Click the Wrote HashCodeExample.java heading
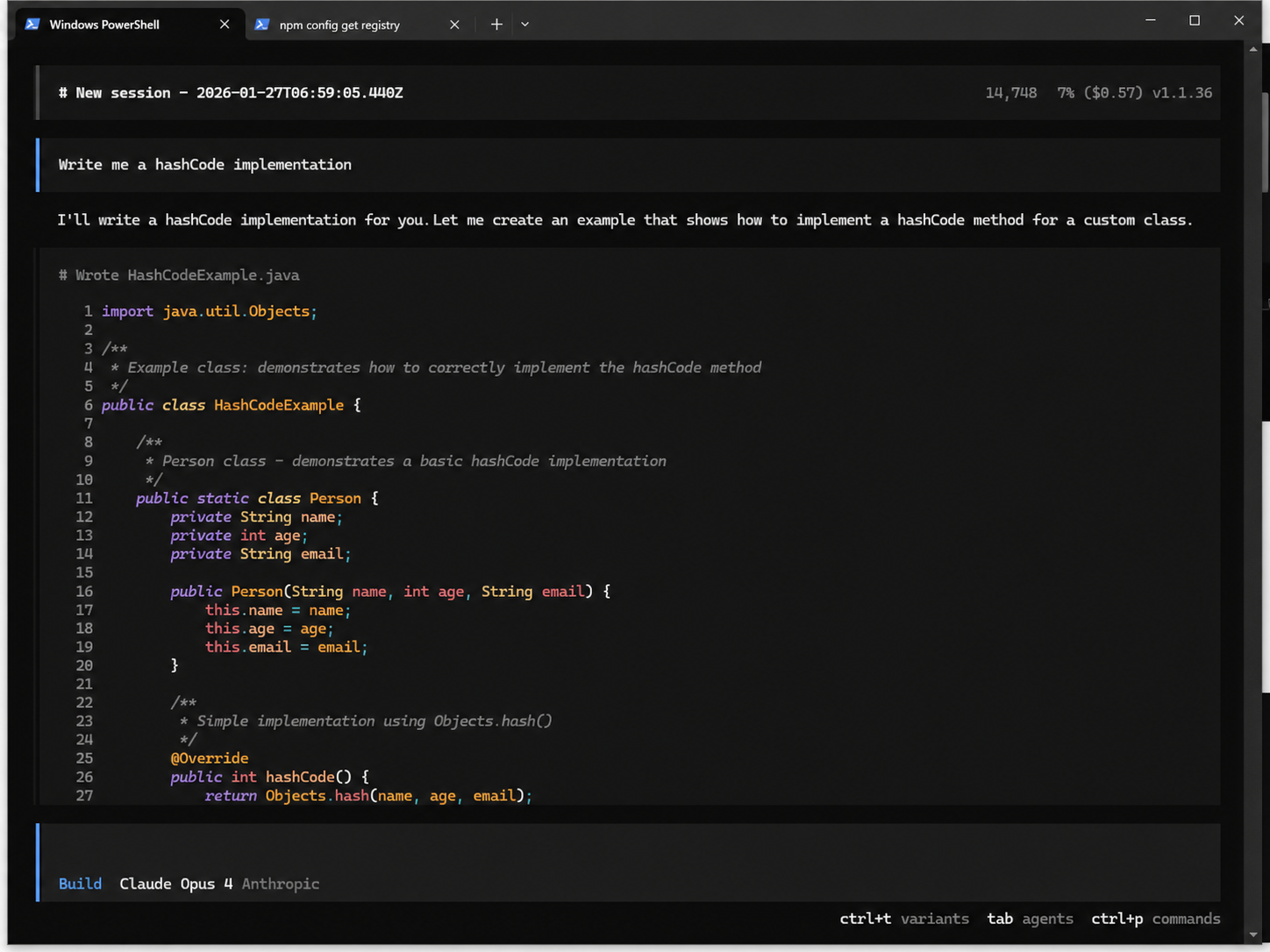The height and width of the screenshot is (952, 1270). tap(179, 275)
